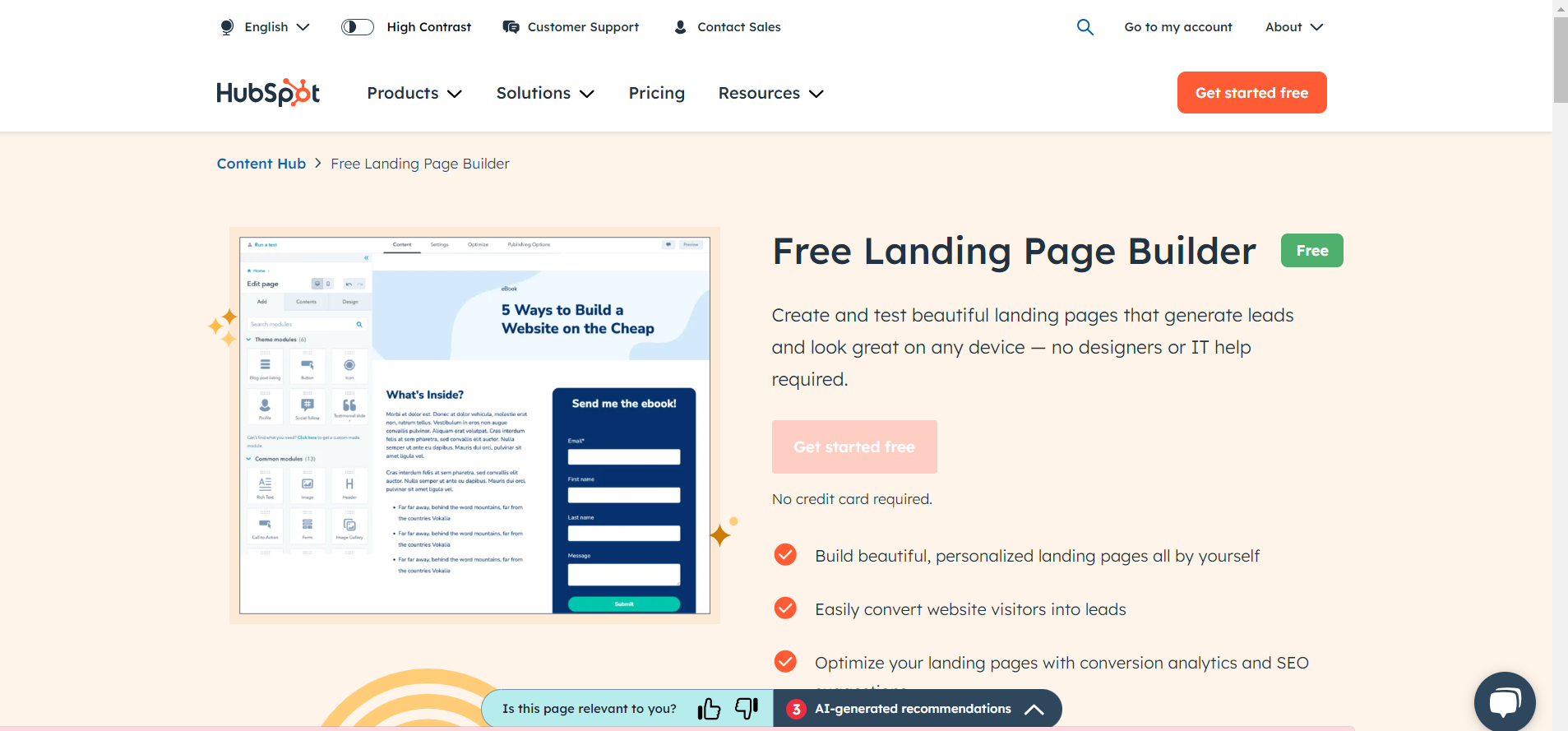The width and height of the screenshot is (1568, 731).
Task: Click the Customer Support chat icon
Action: [x=511, y=27]
